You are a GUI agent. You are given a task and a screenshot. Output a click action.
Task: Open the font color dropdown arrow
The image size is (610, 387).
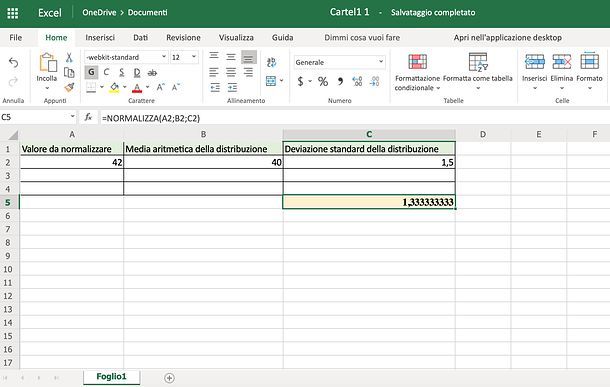[x=147, y=87]
